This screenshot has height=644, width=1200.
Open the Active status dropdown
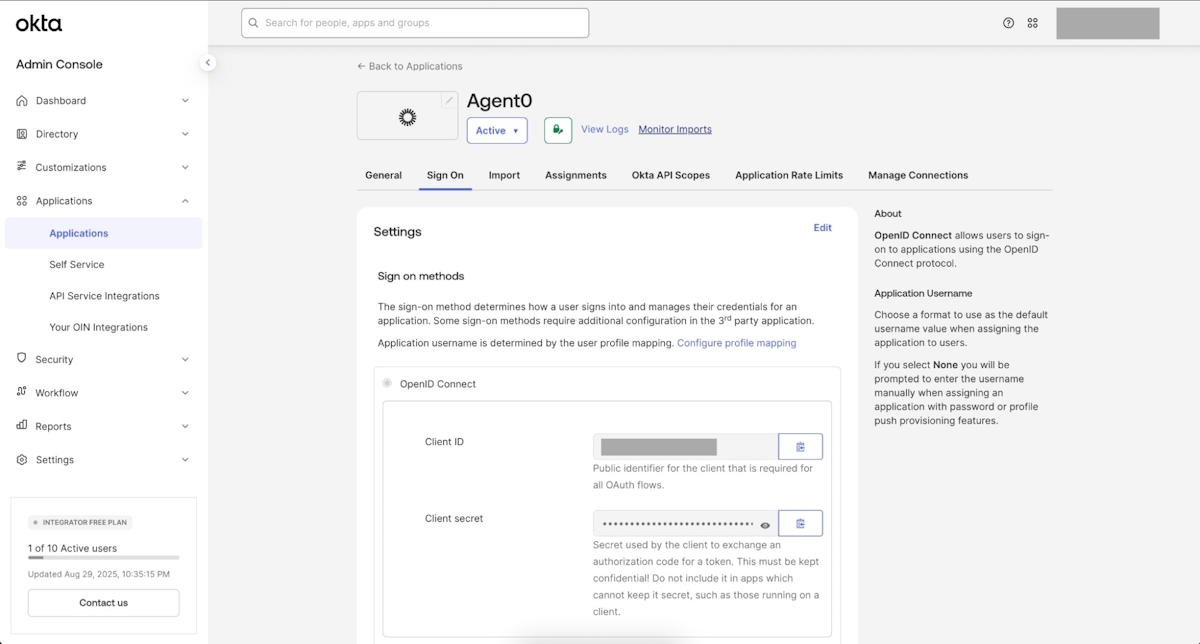[497, 130]
